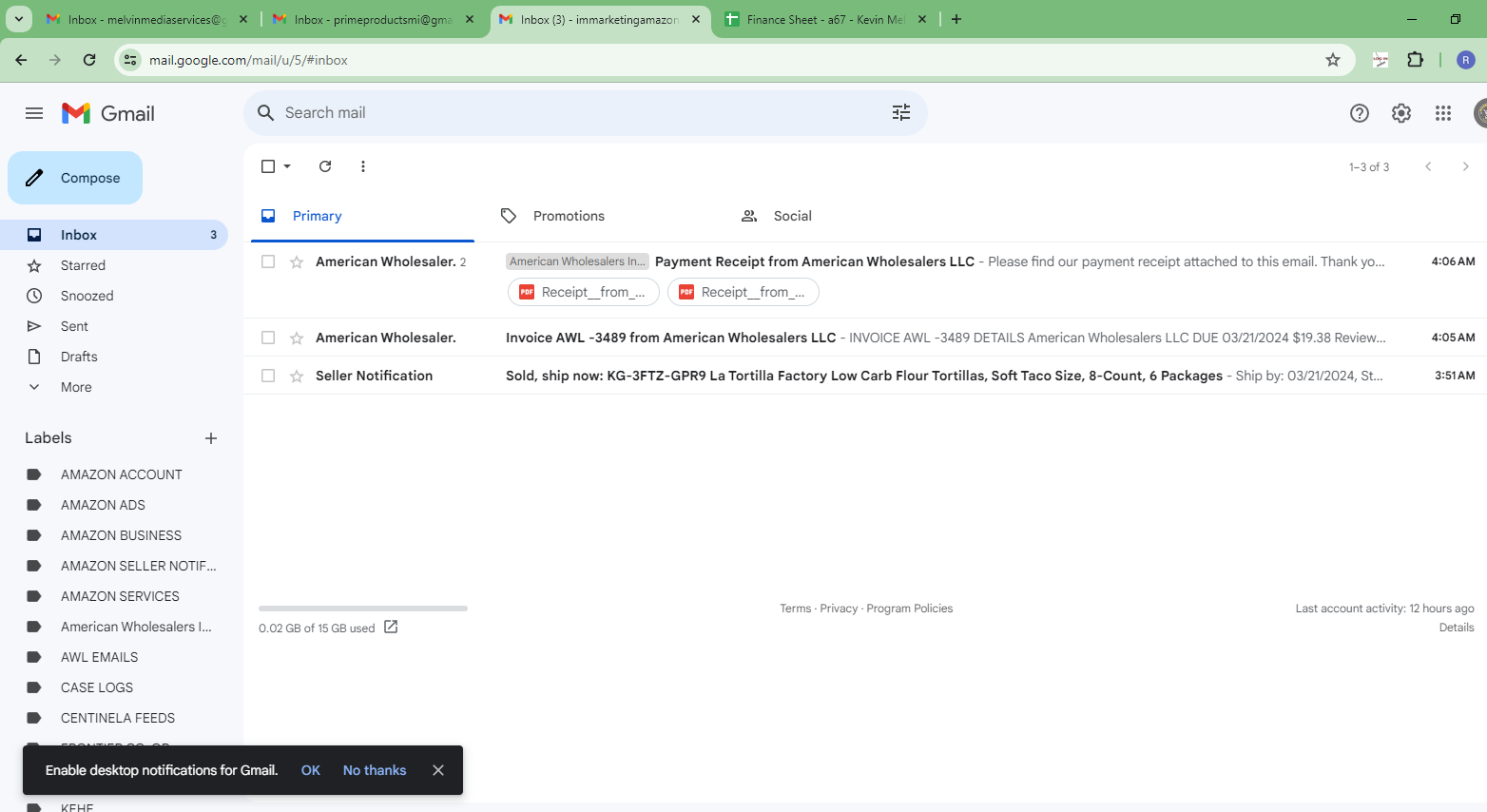The image size is (1487, 812).
Task: Click the address bar URL field
Action: 732,60
